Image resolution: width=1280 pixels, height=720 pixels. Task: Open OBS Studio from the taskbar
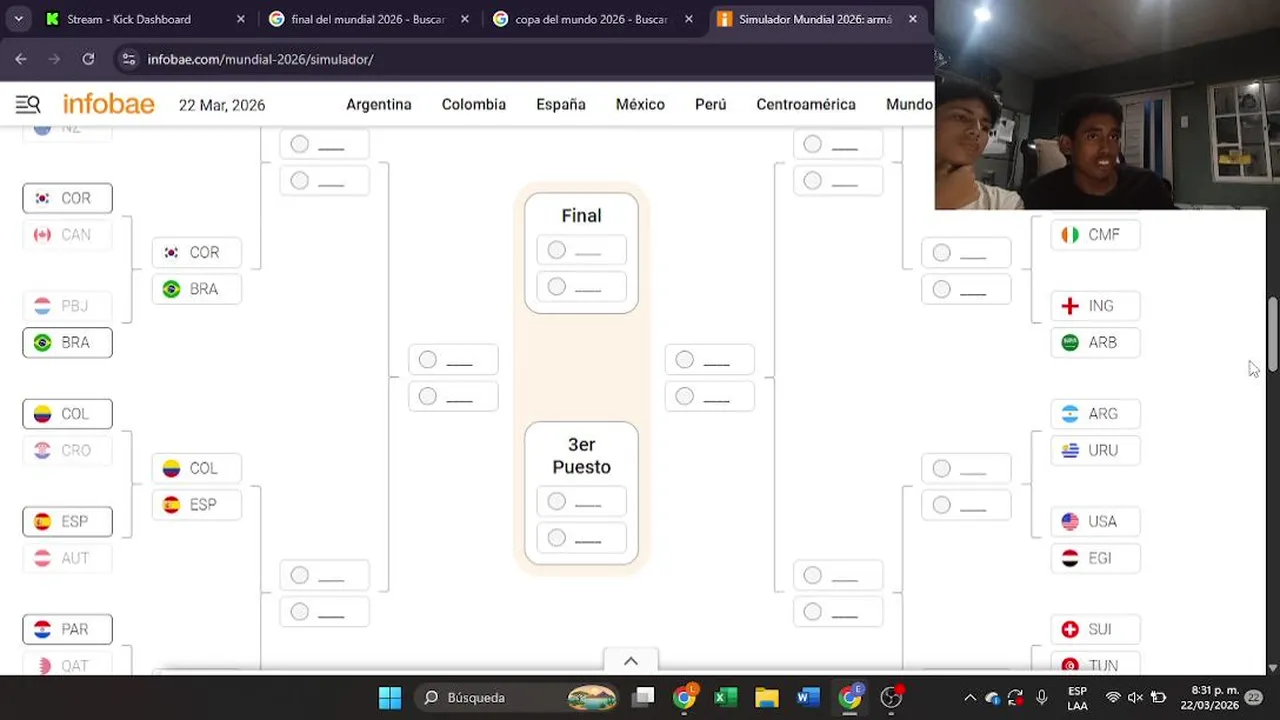tap(891, 698)
